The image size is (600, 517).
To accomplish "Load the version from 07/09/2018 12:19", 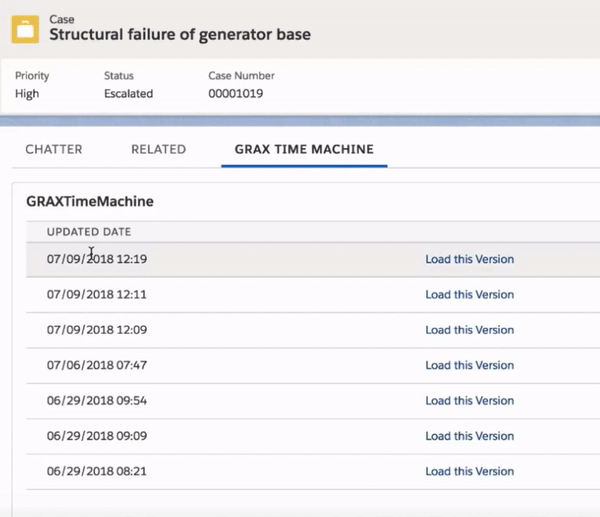I will point(470,259).
